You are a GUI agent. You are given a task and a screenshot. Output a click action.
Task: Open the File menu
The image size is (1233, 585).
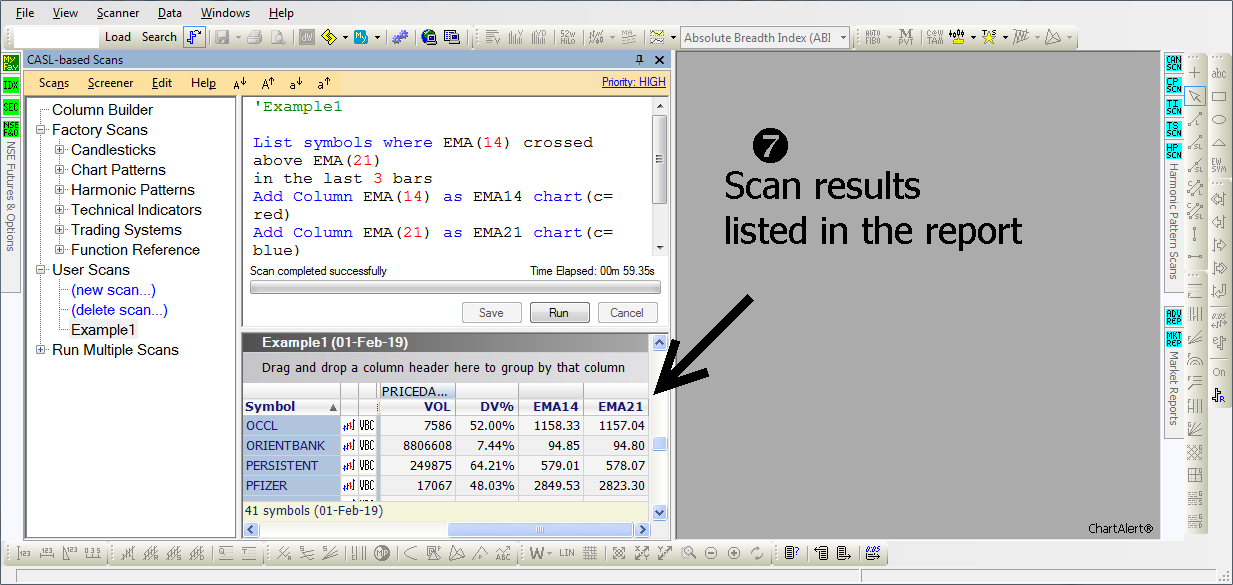click(25, 13)
